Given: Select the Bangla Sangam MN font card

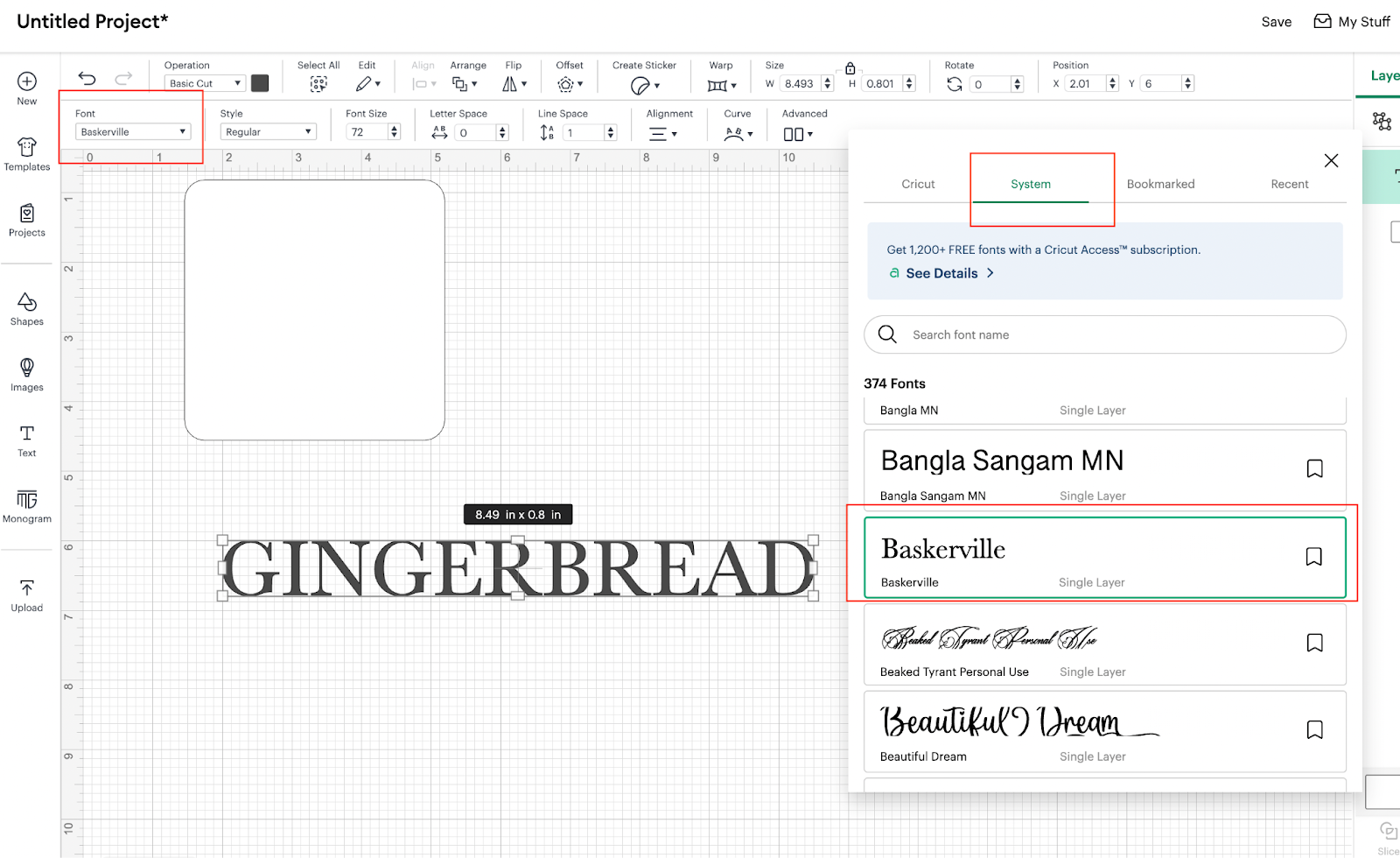Looking at the screenshot, I should (x=1105, y=469).
